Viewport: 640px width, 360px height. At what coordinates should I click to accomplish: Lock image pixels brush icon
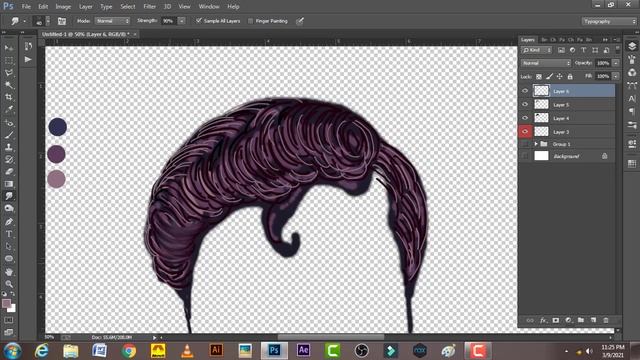tap(549, 77)
